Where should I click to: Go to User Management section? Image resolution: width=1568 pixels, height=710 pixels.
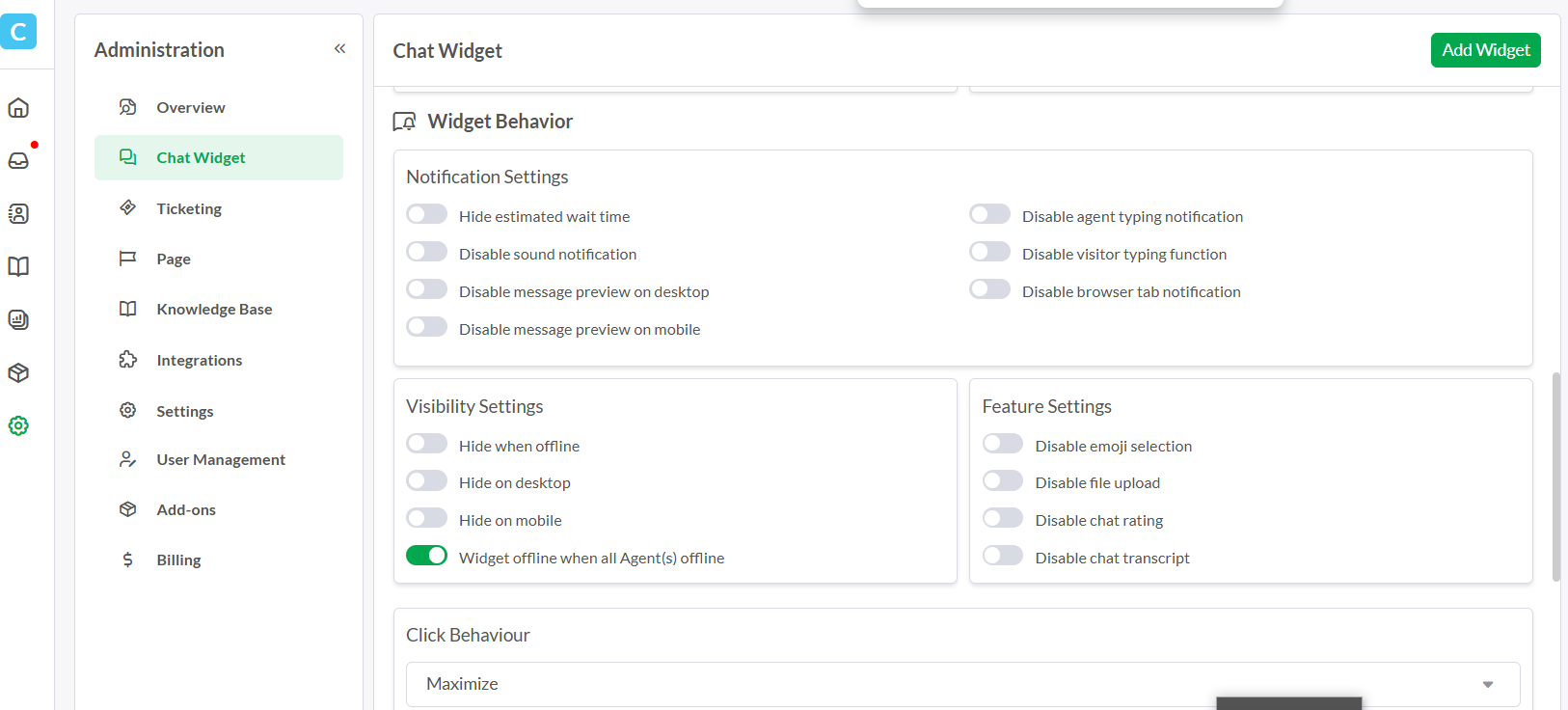(x=221, y=460)
